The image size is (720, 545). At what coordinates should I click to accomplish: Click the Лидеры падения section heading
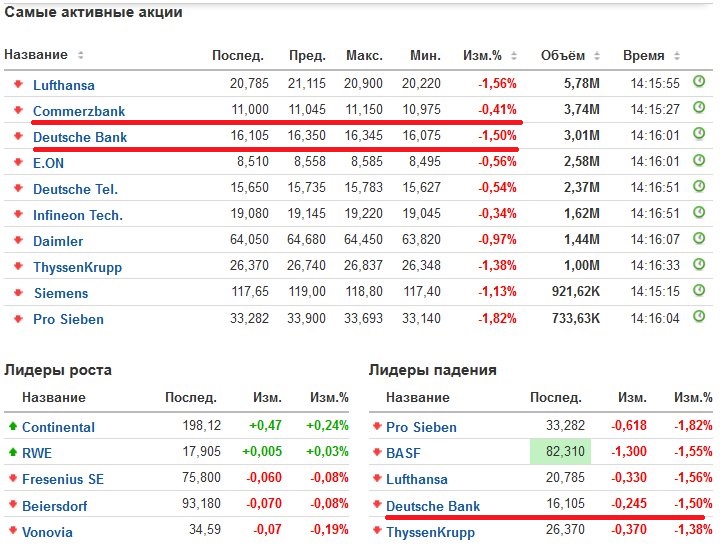point(433,370)
